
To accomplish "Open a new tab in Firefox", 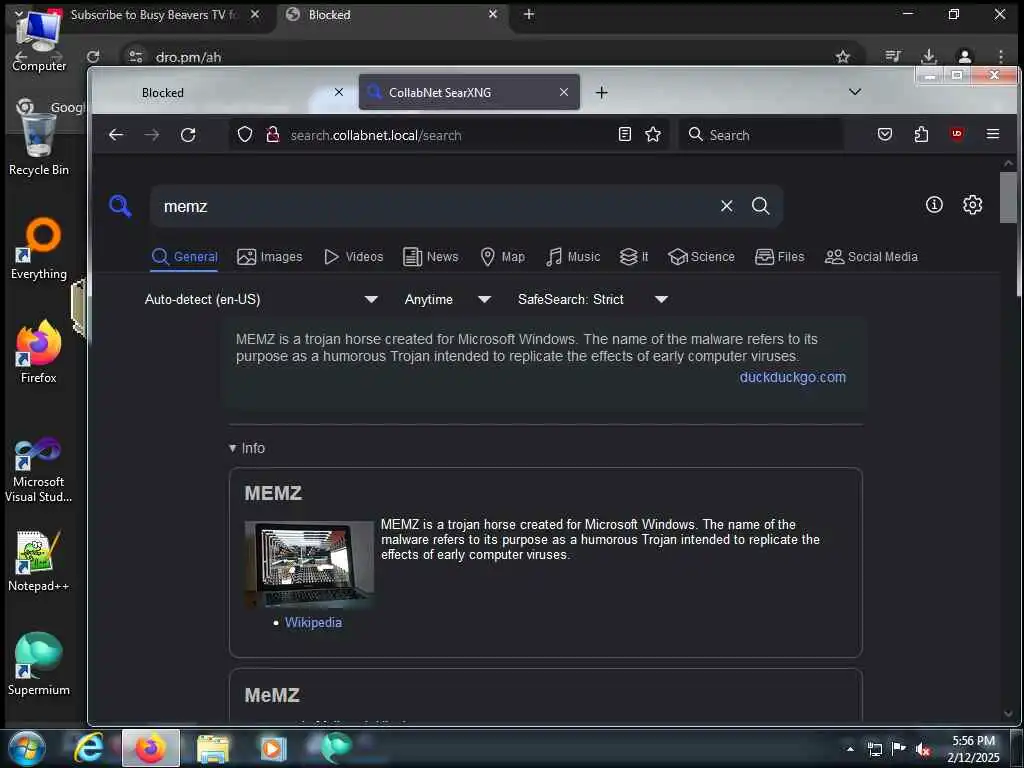I will click(x=601, y=93).
